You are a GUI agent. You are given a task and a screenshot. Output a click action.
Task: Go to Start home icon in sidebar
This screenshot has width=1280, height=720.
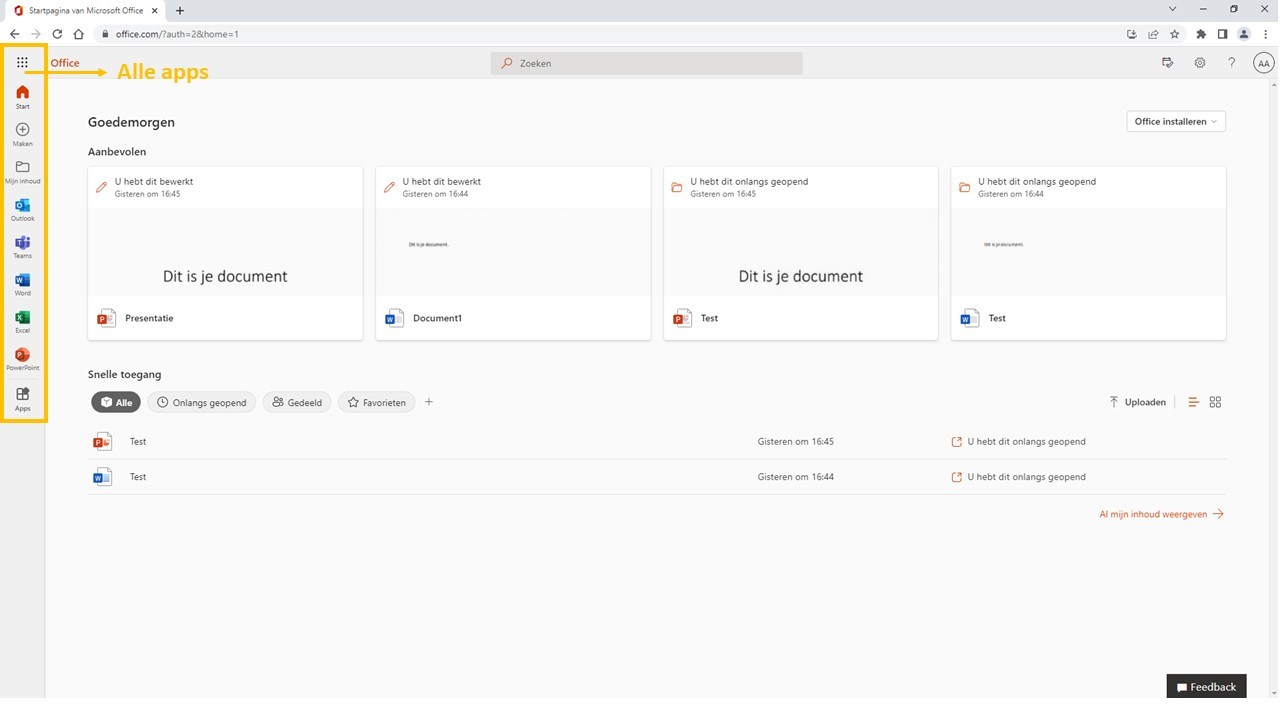22,96
